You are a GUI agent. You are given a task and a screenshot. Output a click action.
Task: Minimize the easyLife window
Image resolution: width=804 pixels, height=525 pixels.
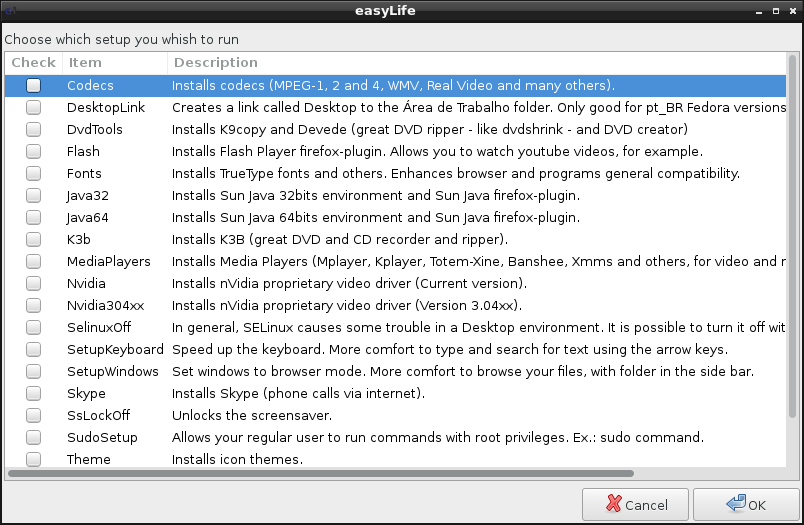click(759, 11)
